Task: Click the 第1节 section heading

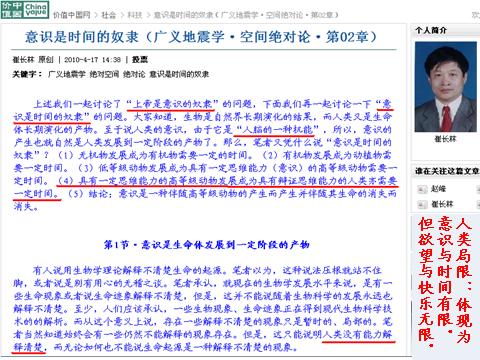Action: [x=206, y=245]
